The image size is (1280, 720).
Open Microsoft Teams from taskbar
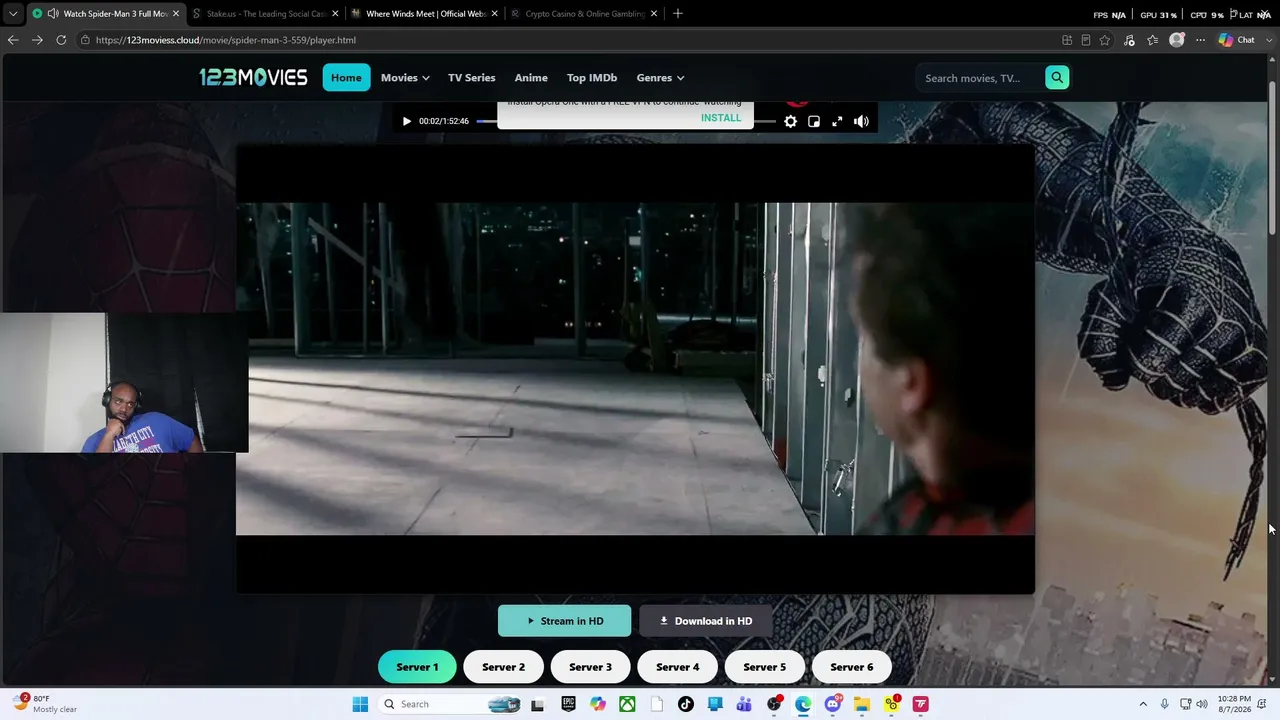point(744,704)
